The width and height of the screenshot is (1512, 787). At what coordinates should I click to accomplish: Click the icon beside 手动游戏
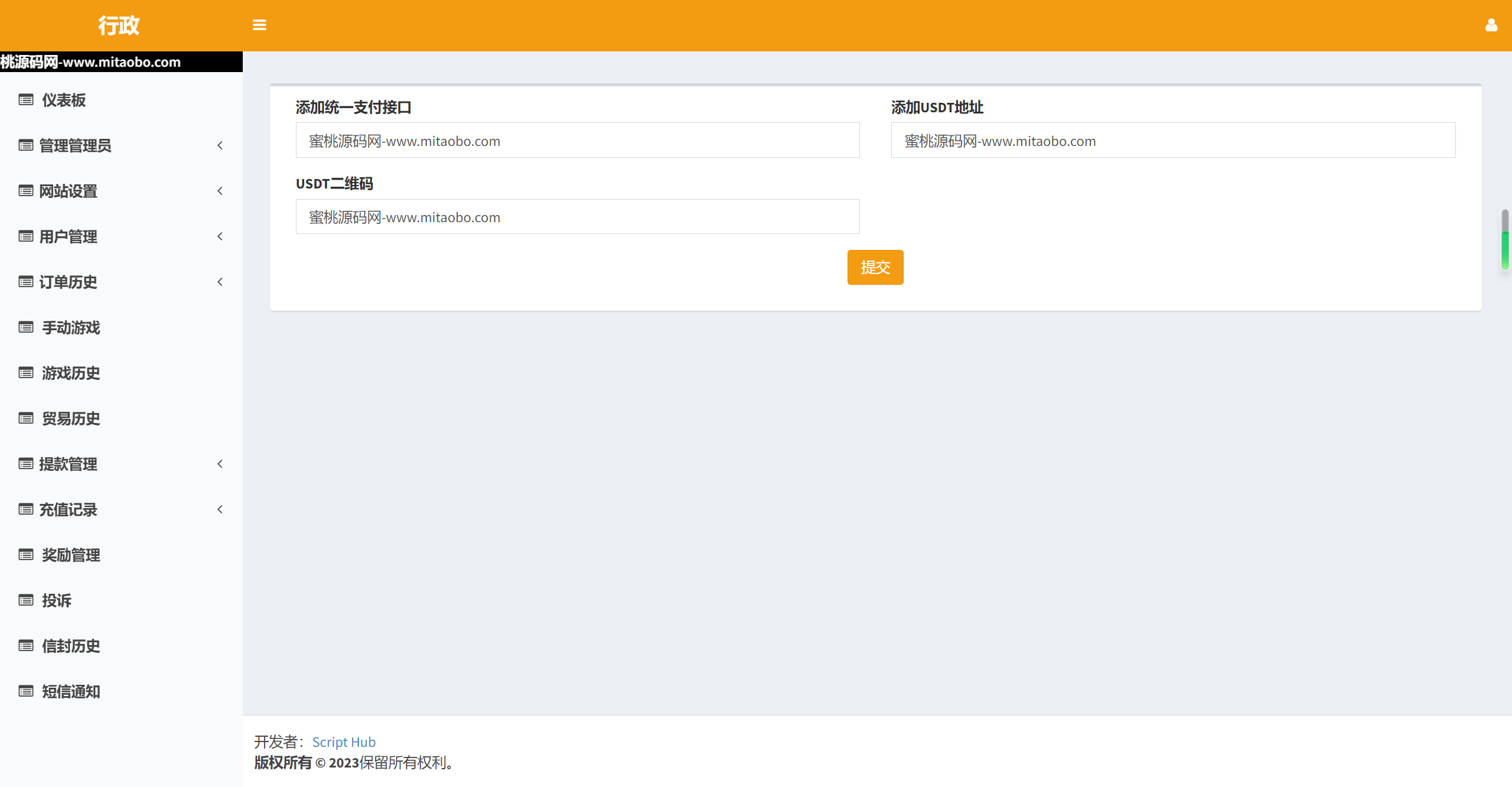click(26, 327)
